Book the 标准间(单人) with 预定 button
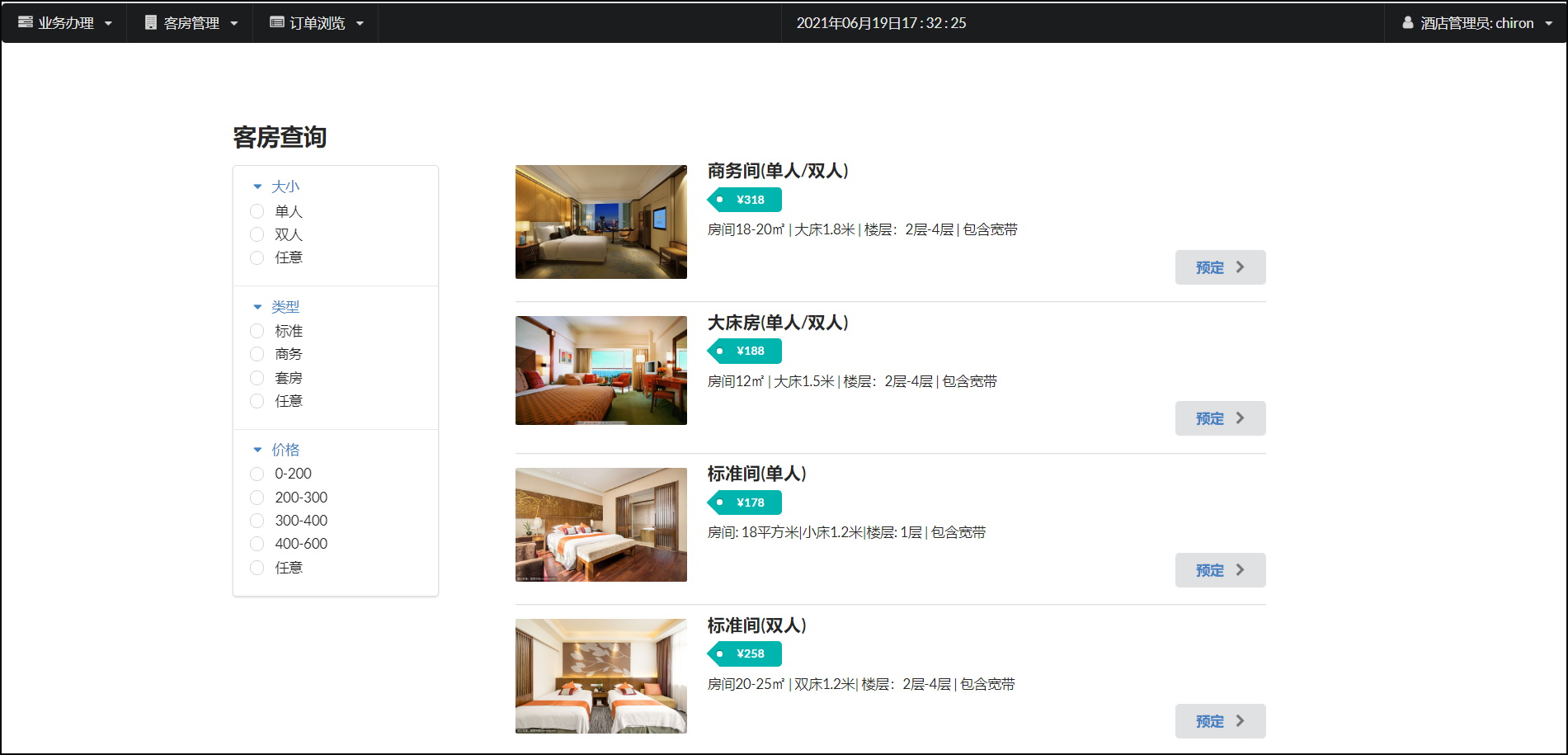1568x755 pixels. (1220, 570)
